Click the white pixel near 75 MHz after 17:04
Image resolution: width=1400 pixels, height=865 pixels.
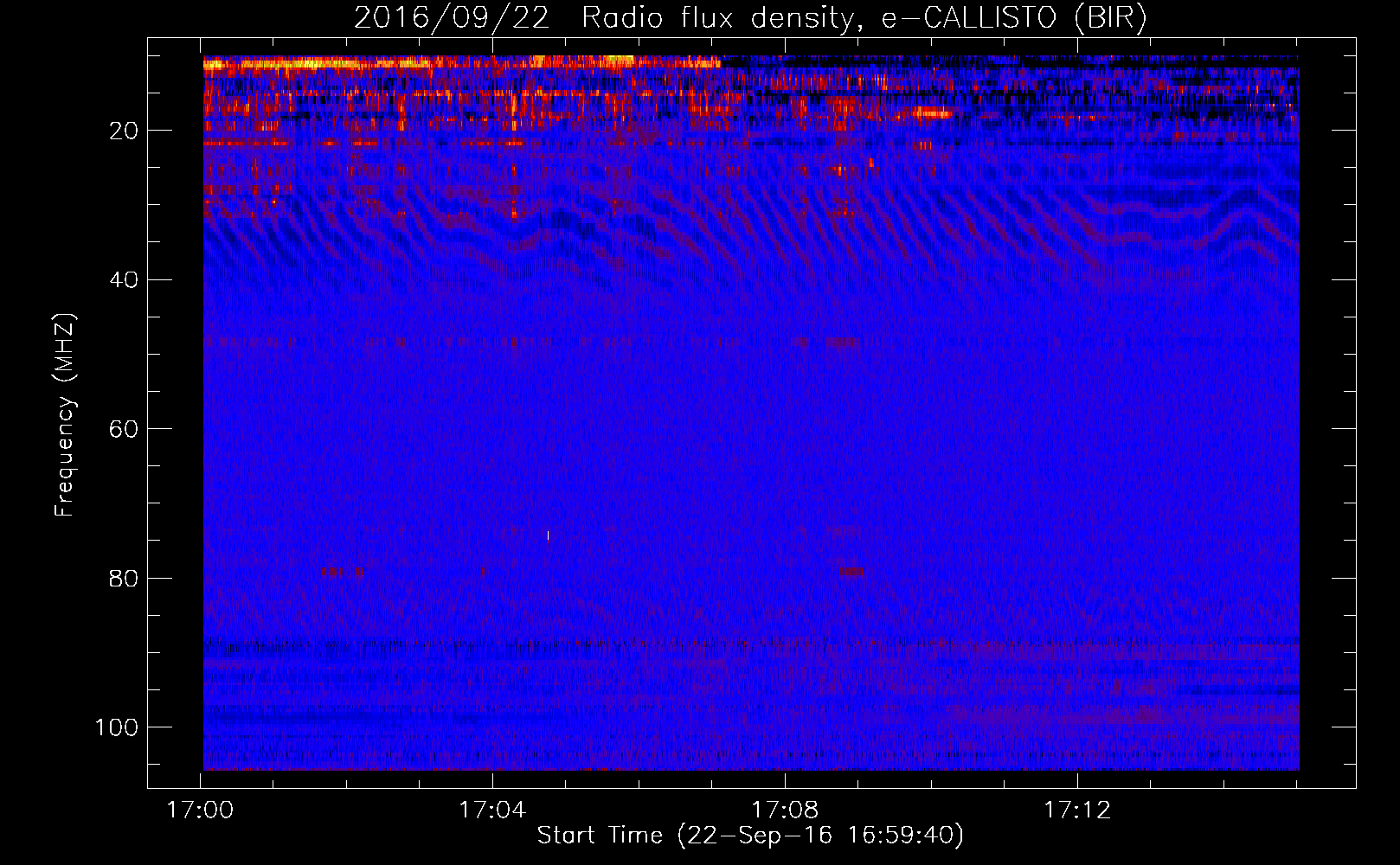click(x=548, y=535)
